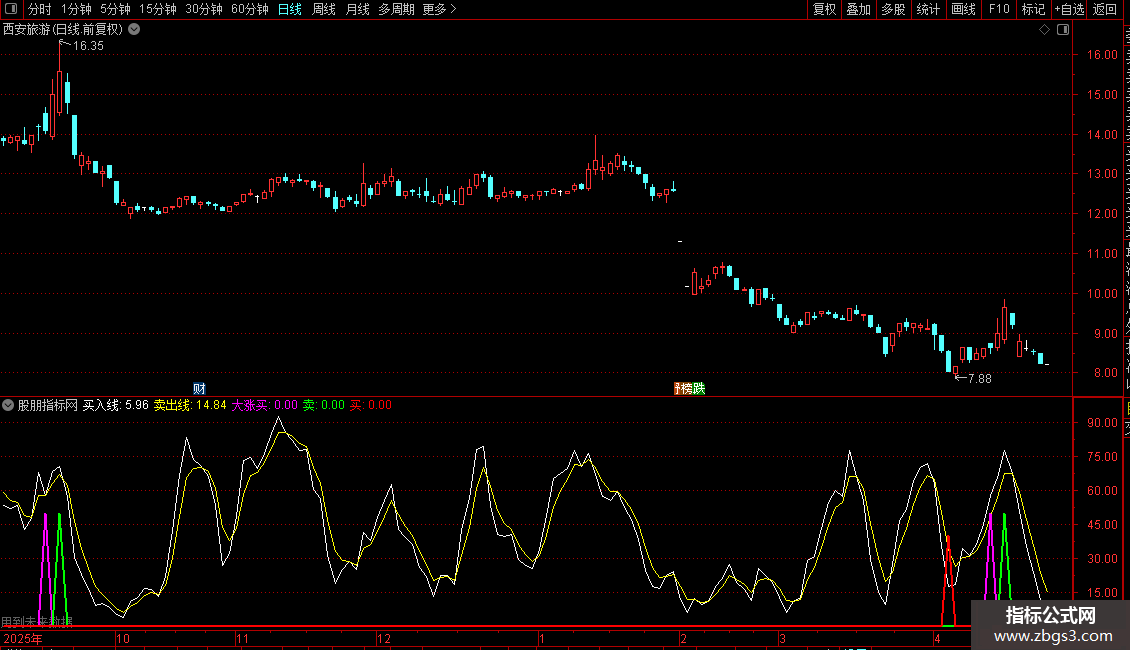The width and height of the screenshot is (1130, 650).
Task: Open the 多股 multi-stock view
Action: click(894, 9)
